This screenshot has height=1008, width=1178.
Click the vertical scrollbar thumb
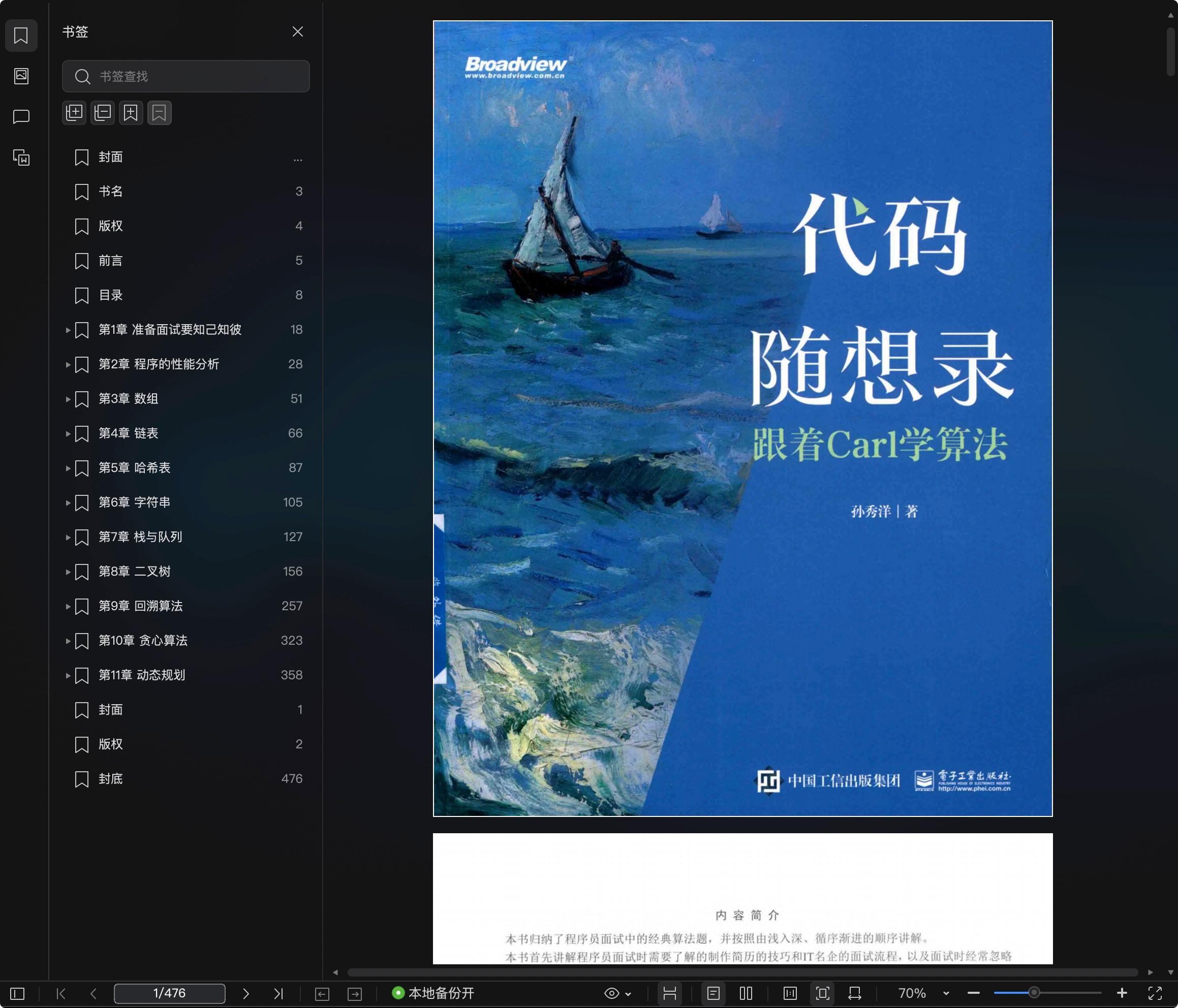point(1170,51)
